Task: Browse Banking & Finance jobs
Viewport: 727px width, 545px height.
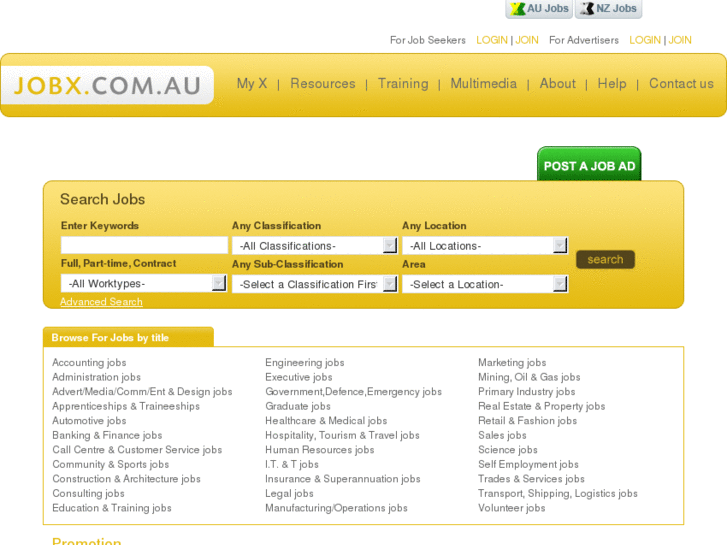Action: [107, 436]
